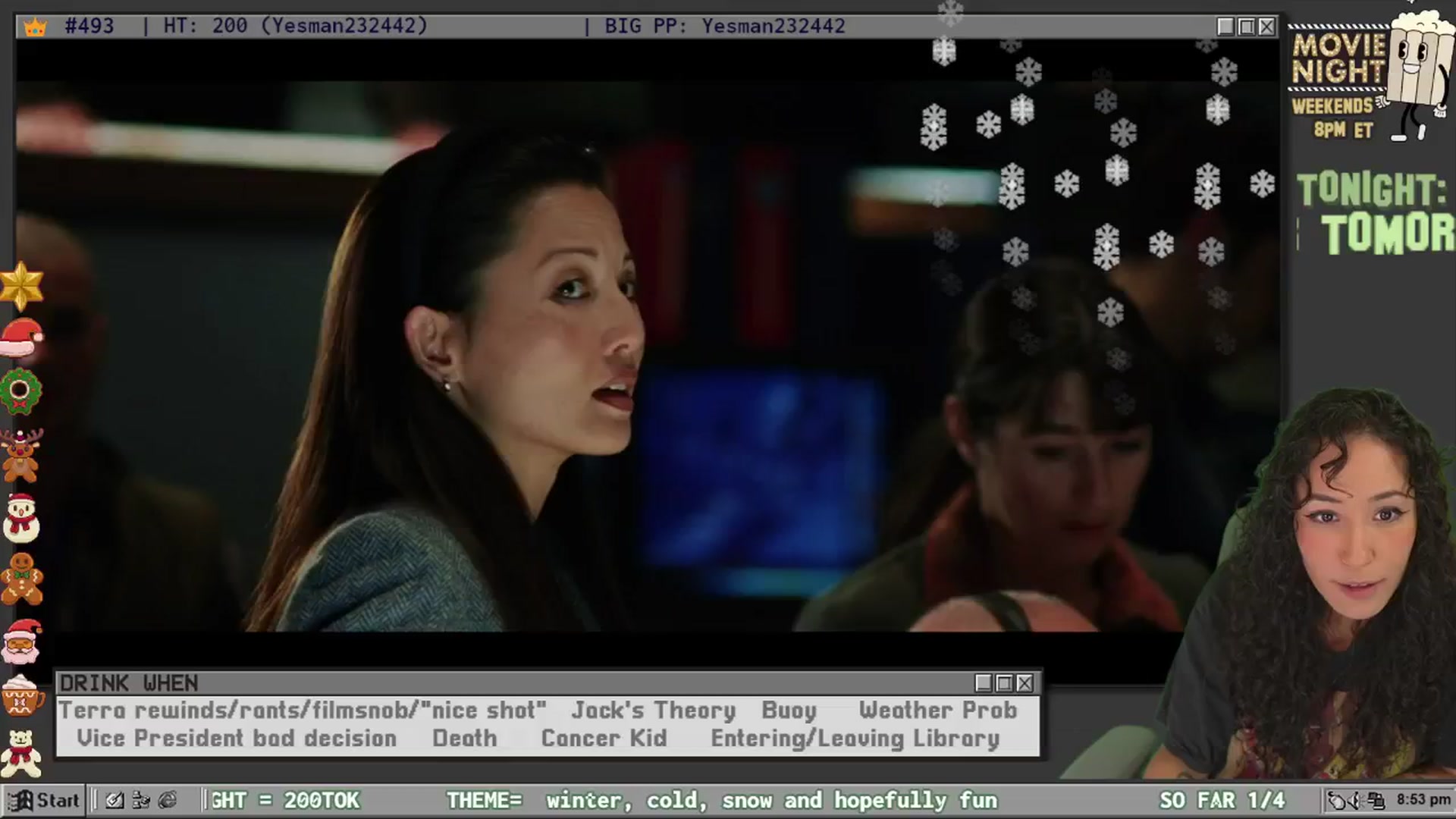This screenshot has height=819, width=1456.
Task: Click the mouse icon in the system tray
Action: click(x=1338, y=800)
